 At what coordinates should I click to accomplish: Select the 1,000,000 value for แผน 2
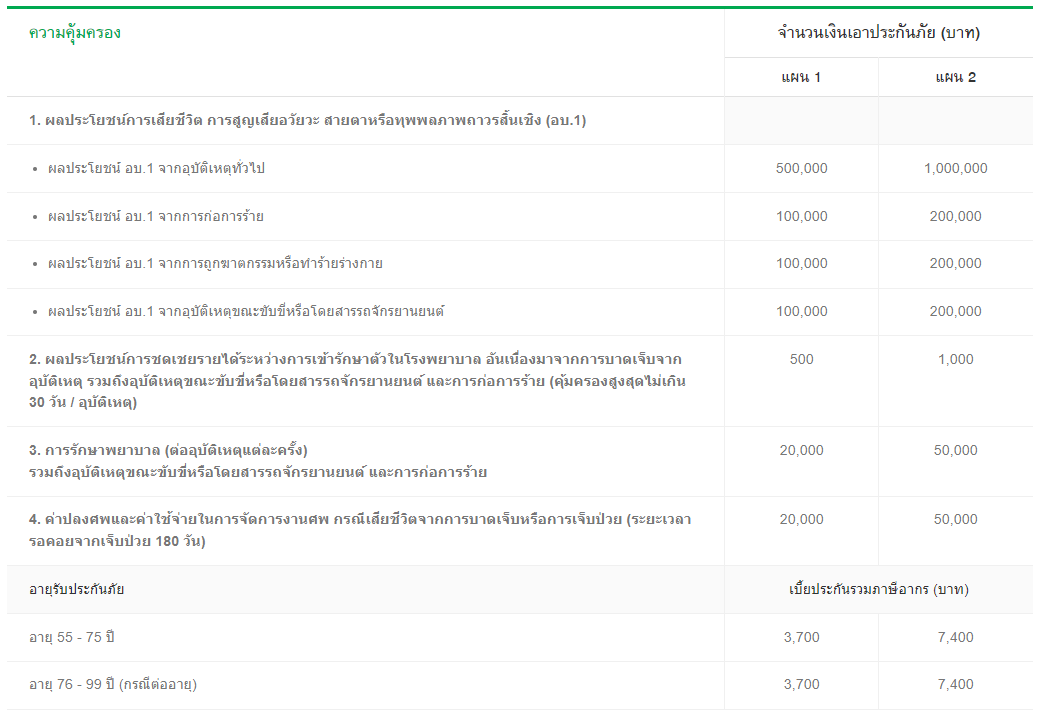click(956, 168)
